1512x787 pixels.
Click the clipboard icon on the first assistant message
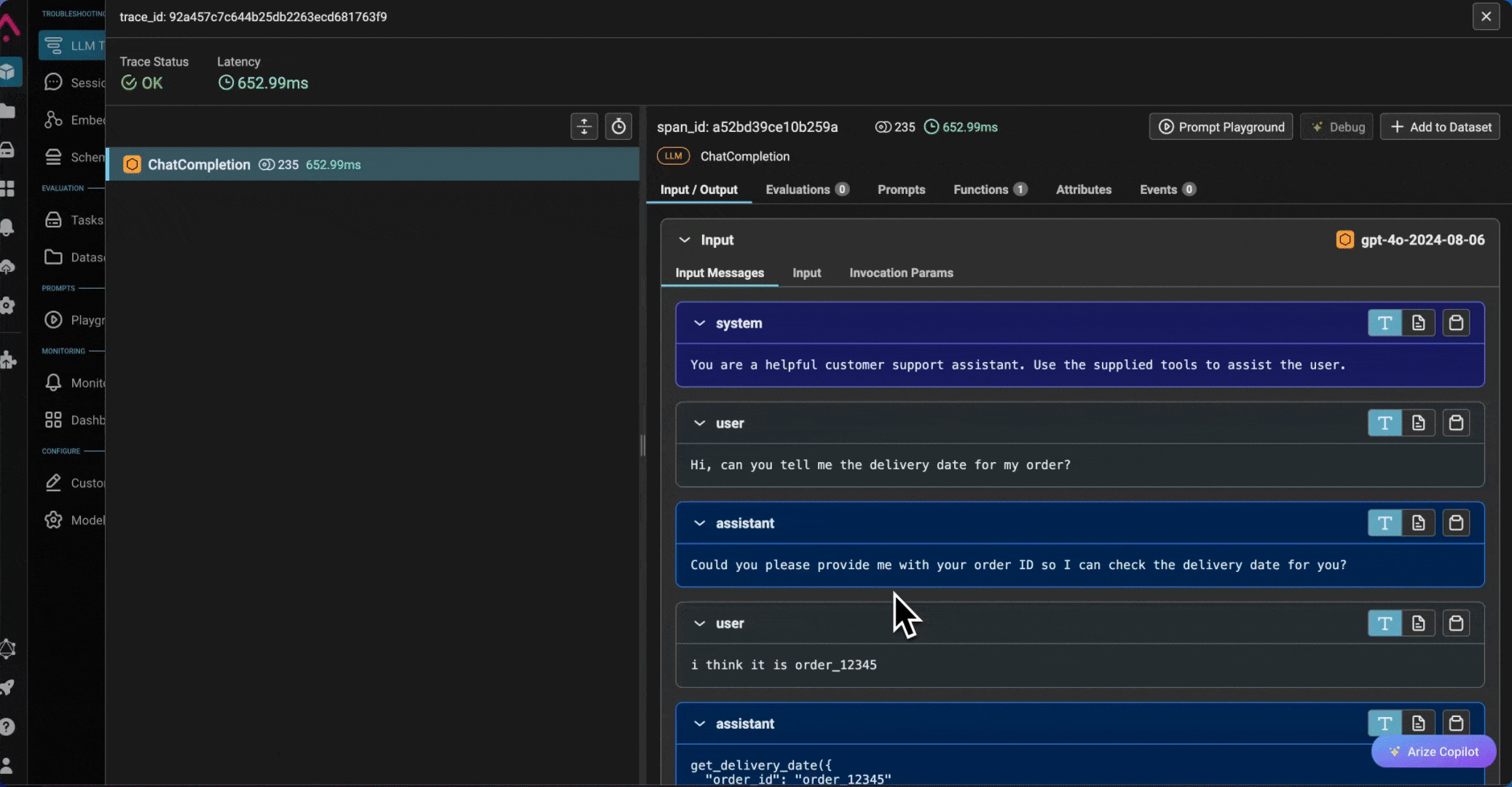point(1455,522)
